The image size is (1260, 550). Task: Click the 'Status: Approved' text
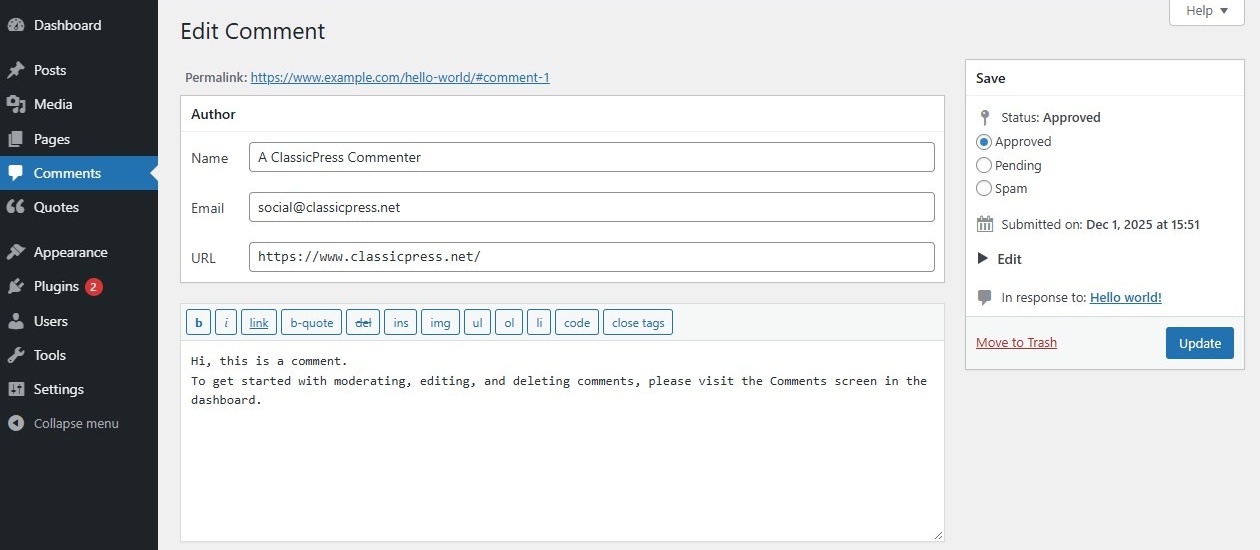click(x=1050, y=117)
